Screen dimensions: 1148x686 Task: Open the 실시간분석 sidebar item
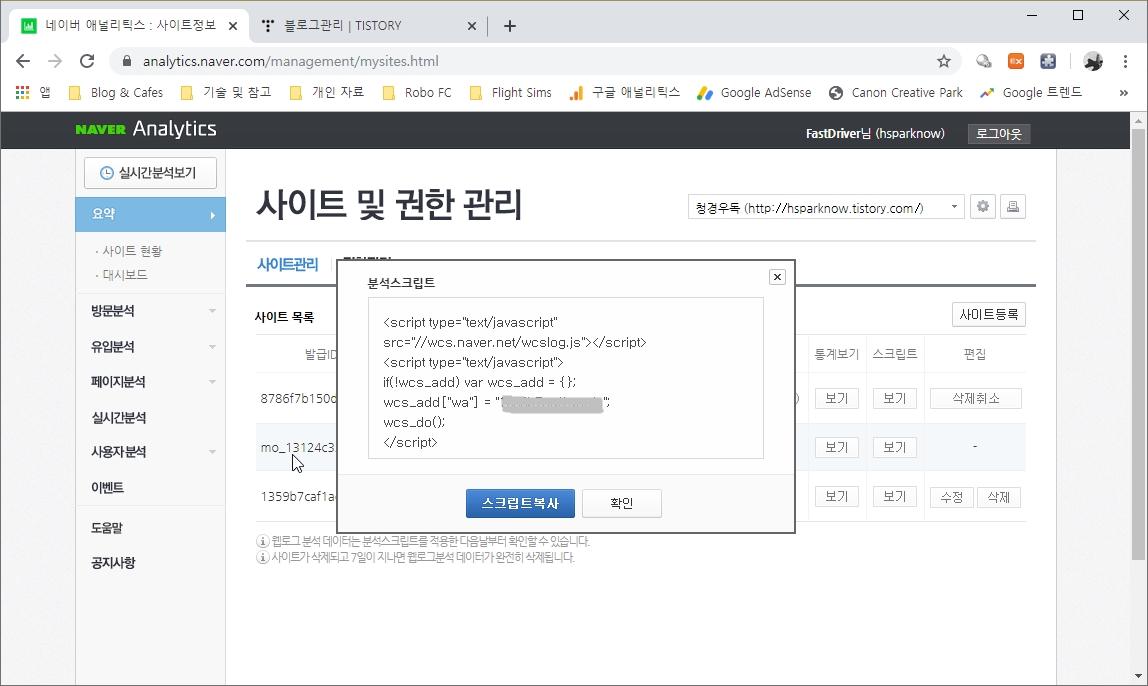(119, 417)
